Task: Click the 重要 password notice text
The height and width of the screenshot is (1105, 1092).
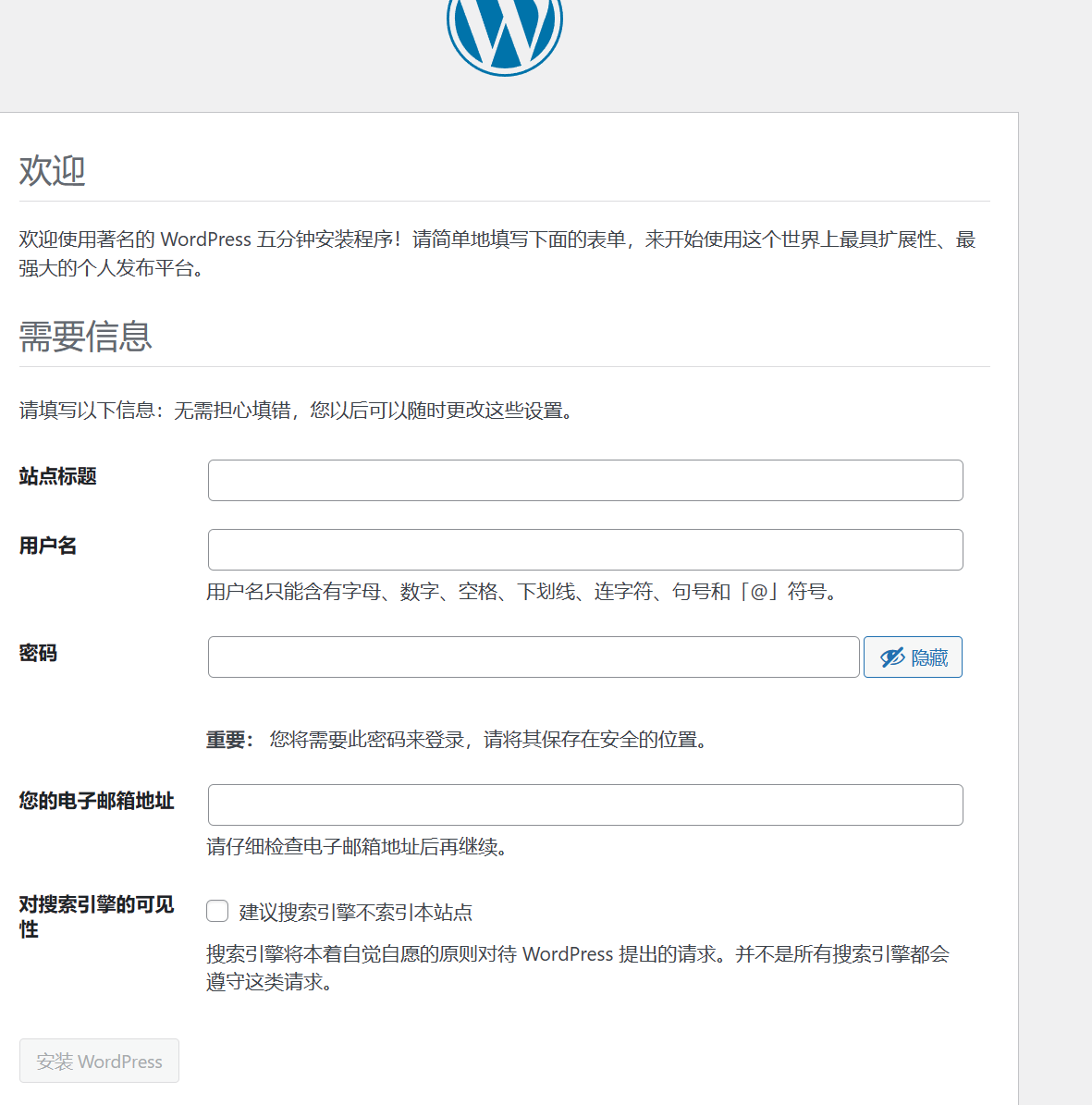Action: (x=458, y=740)
